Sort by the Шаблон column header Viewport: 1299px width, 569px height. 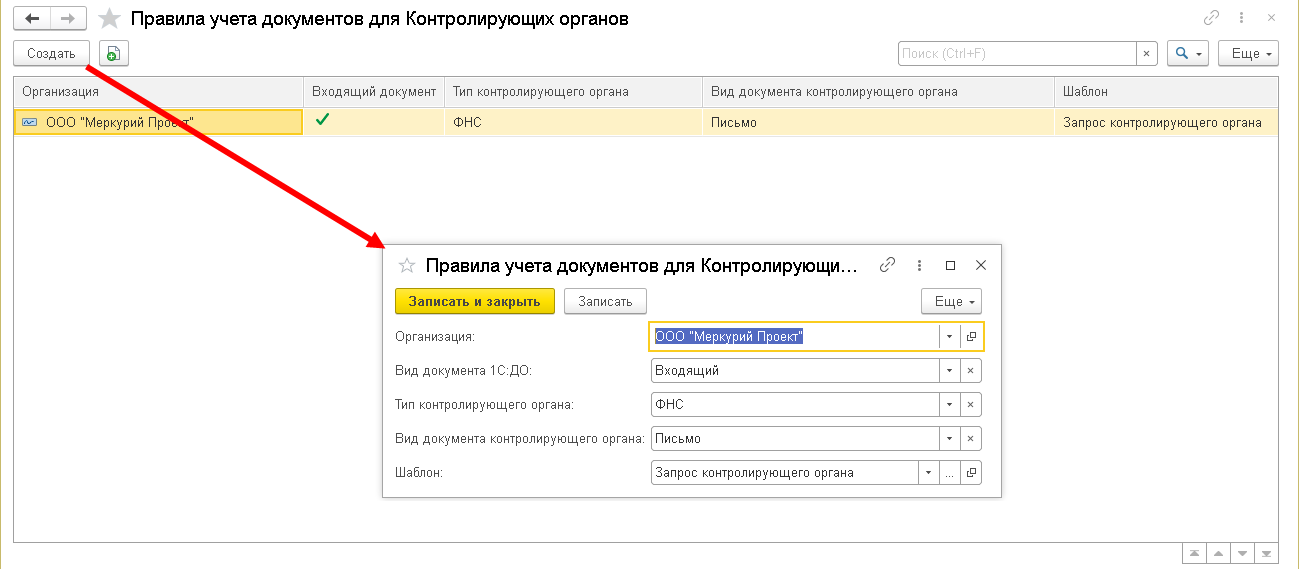click(x=1165, y=91)
